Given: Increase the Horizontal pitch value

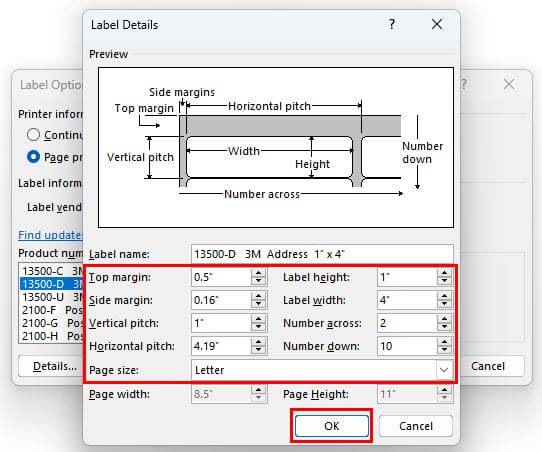Looking at the screenshot, I should (258, 342).
